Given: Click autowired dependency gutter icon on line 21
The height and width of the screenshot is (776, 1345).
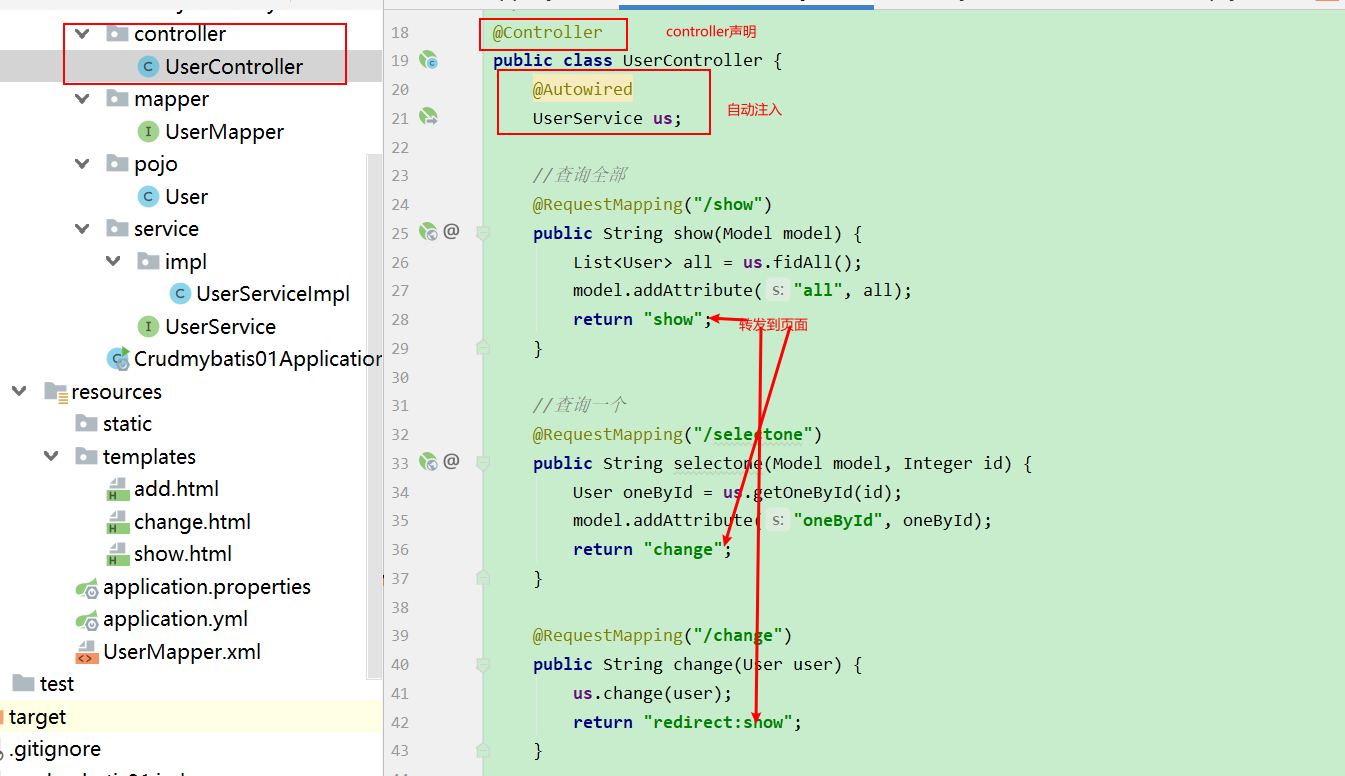Looking at the screenshot, I should [x=429, y=118].
